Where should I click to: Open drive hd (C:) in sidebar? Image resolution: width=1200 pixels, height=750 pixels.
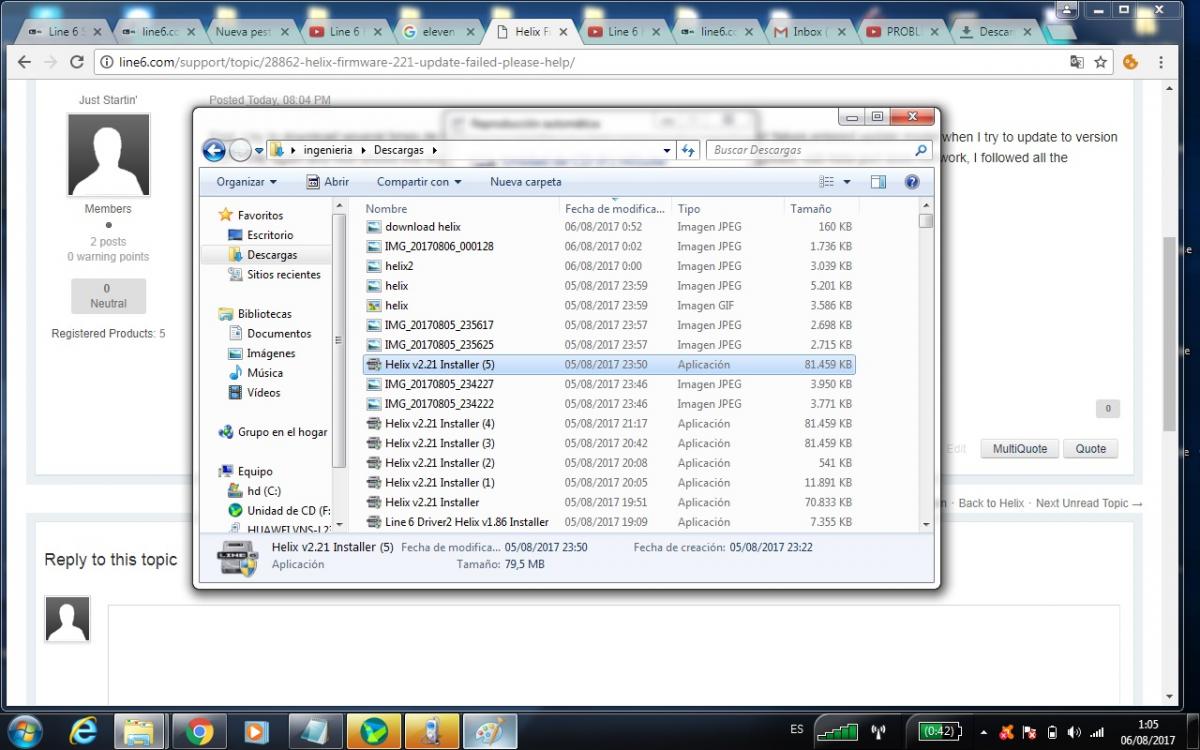tap(264, 491)
